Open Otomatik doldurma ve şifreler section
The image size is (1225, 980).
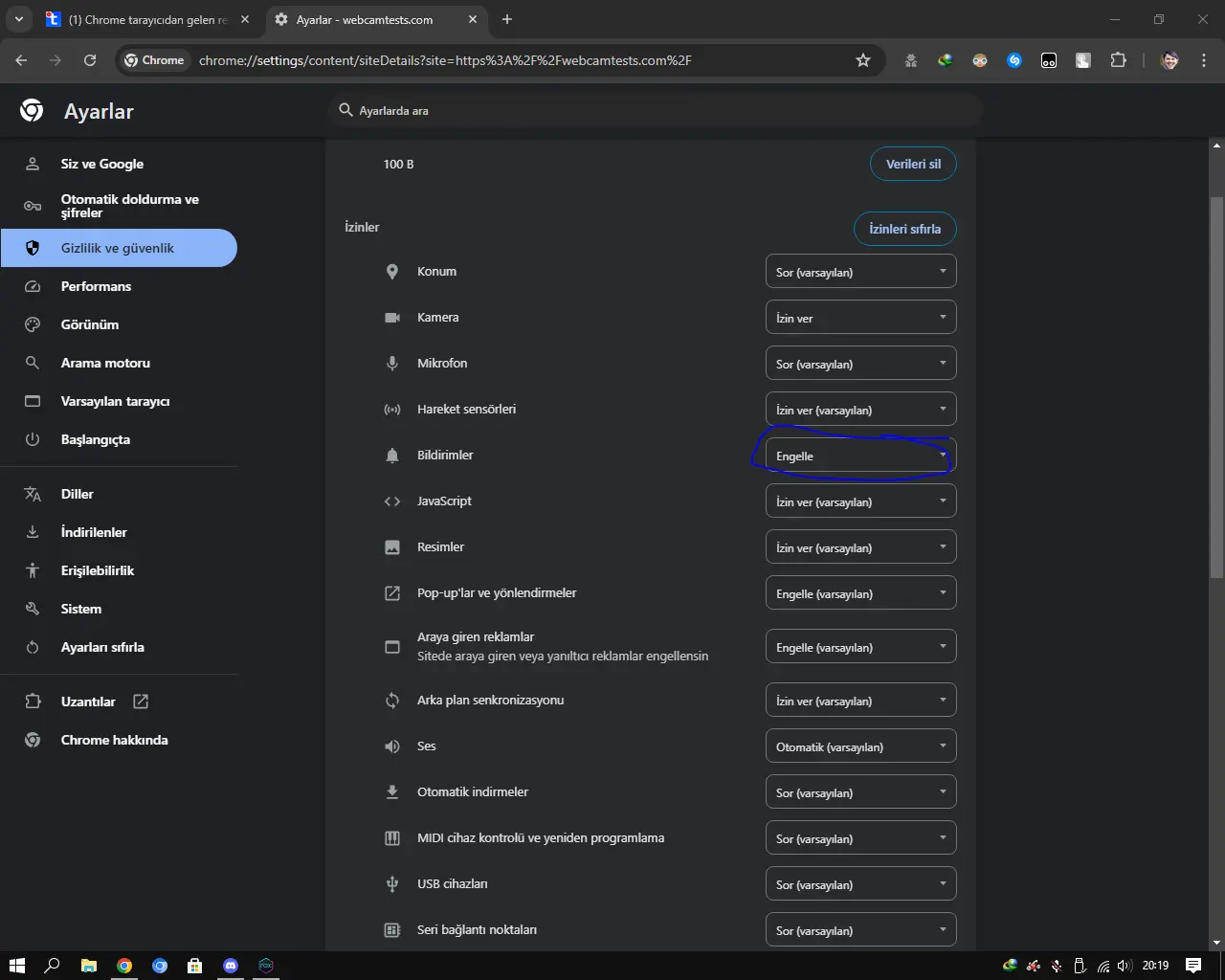(119, 206)
